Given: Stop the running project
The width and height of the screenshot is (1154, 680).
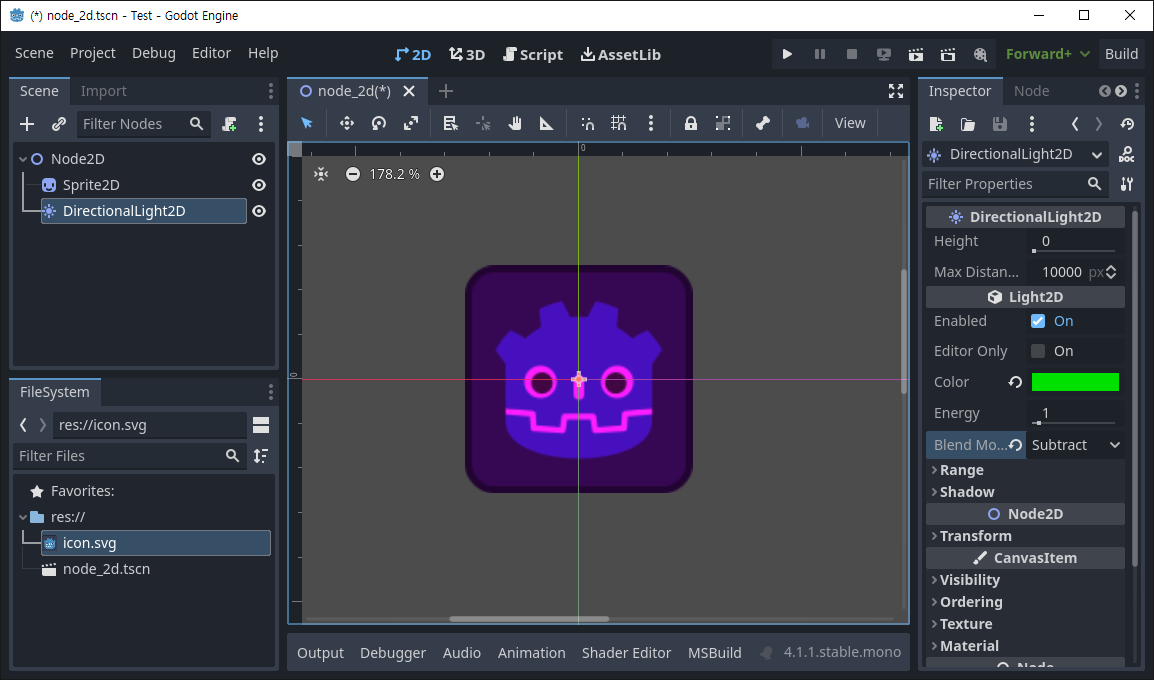Looking at the screenshot, I should [852, 54].
